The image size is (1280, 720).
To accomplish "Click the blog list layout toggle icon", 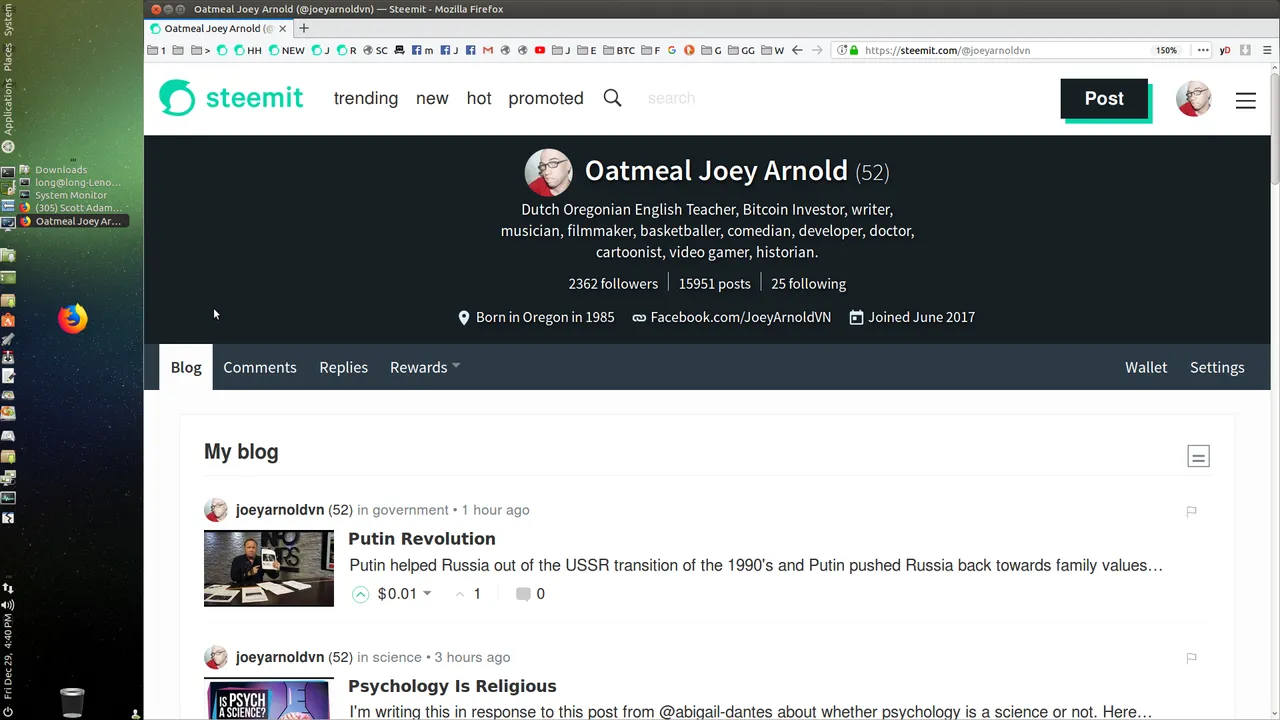I will pyautogui.click(x=1198, y=457).
